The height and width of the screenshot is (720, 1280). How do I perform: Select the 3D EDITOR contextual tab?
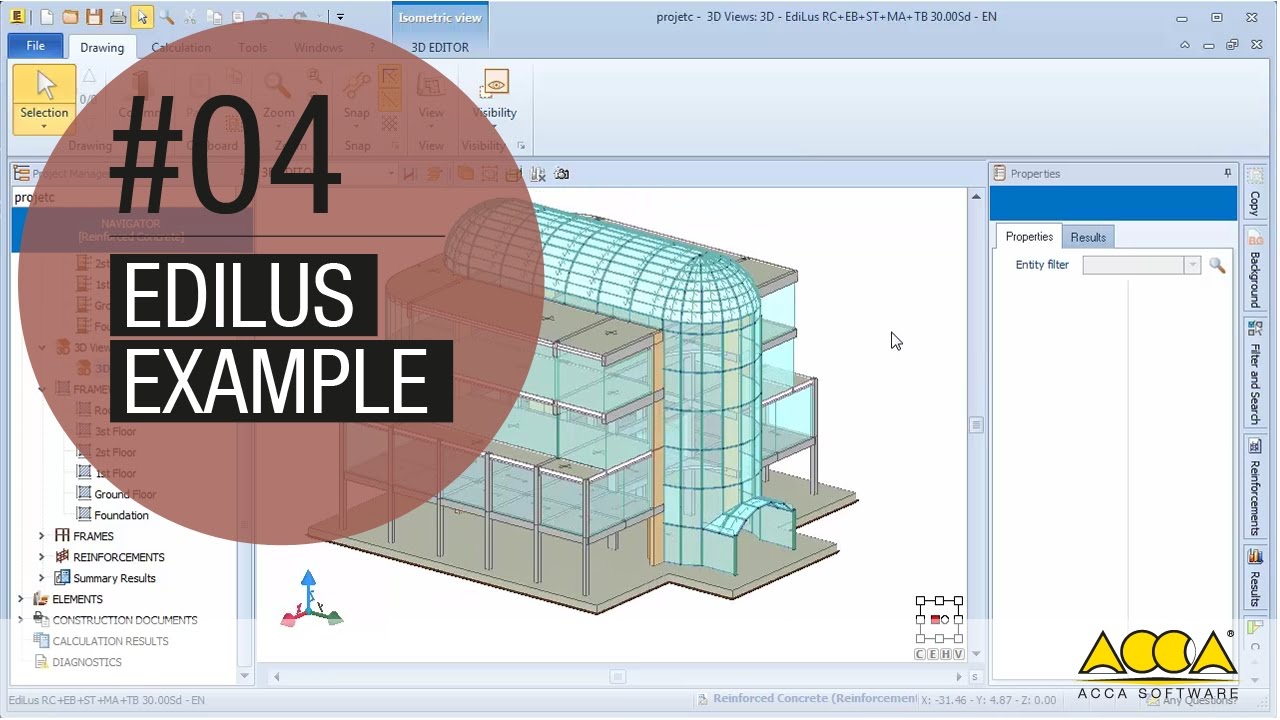pyautogui.click(x=440, y=47)
